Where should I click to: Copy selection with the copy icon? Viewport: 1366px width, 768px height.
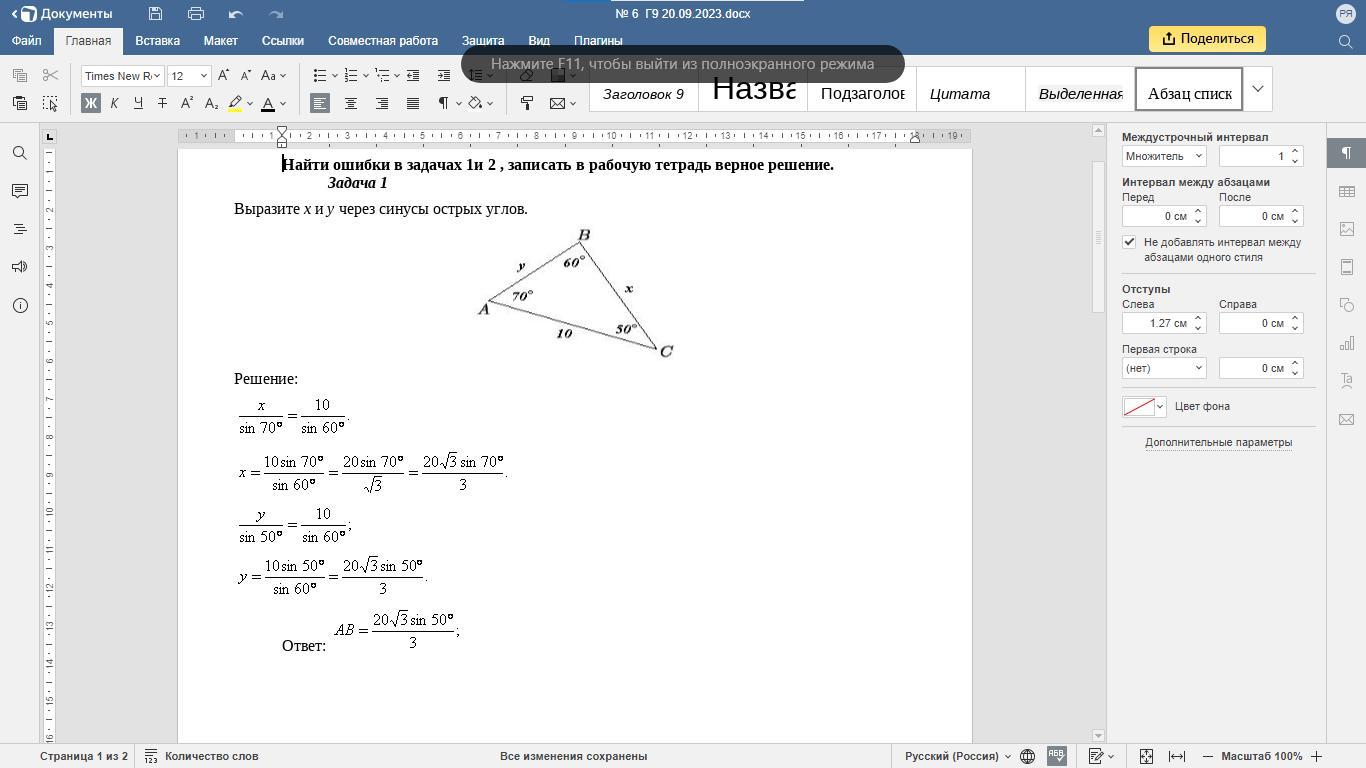[20, 75]
